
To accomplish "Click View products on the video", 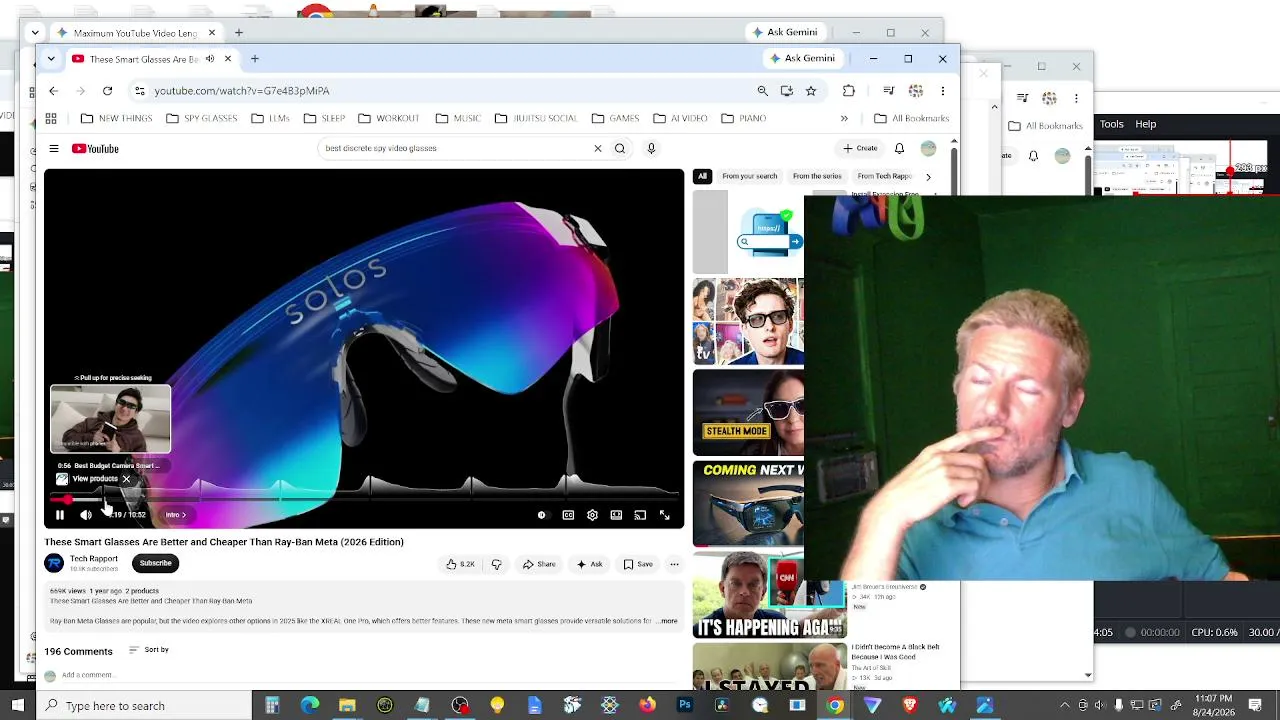I will (95, 479).
